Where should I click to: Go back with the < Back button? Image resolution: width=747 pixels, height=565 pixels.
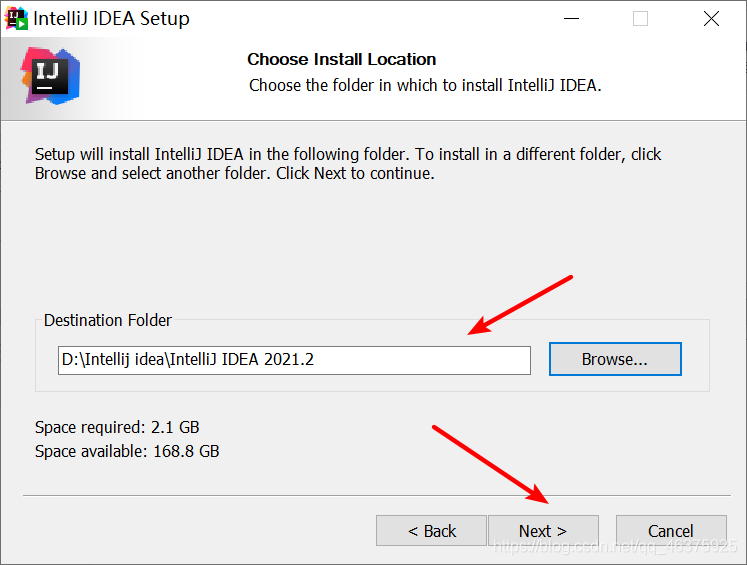pos(431,531)
